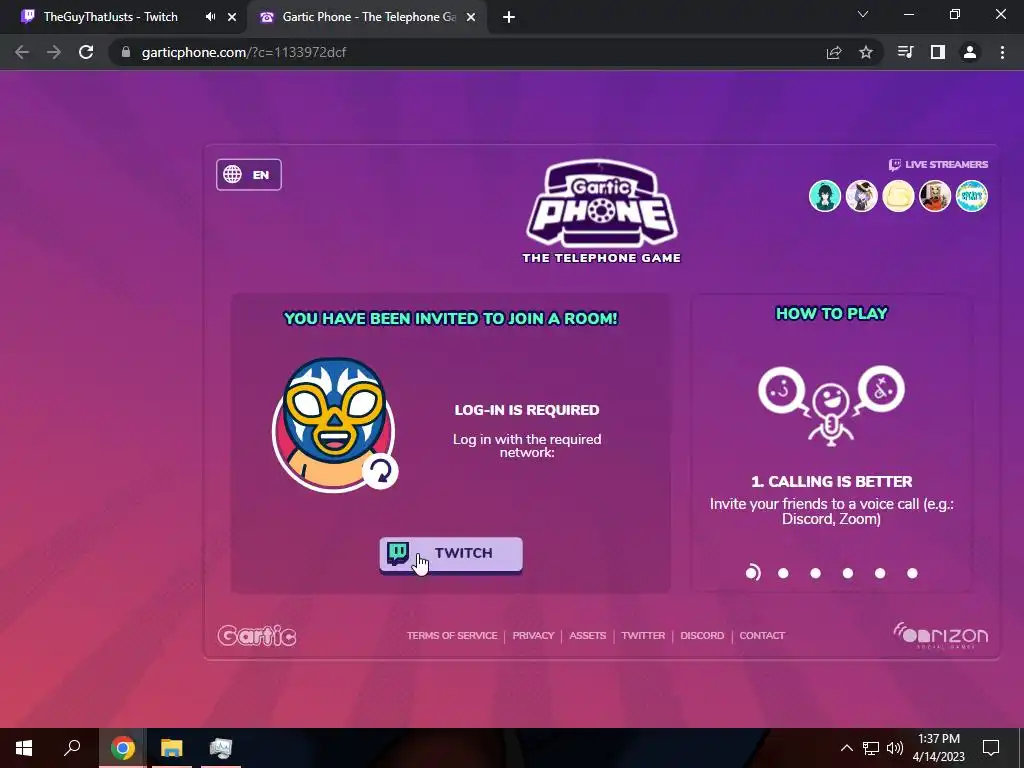Open the EN language selector

(249, 175)
